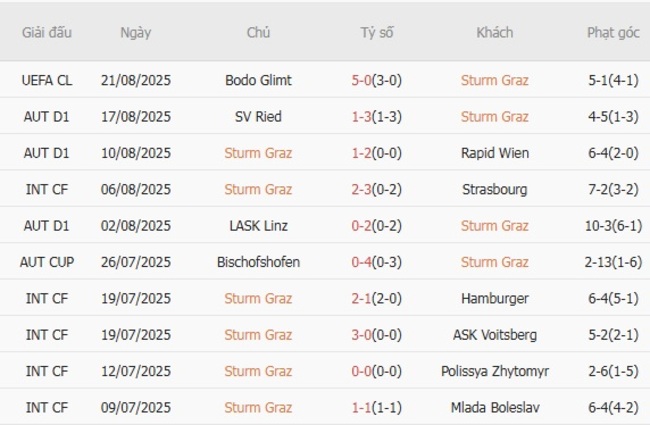The height and width of the screenshot is (425, 650).
Task: Sort by the "Ngày" column header
Action: point(135,32)
